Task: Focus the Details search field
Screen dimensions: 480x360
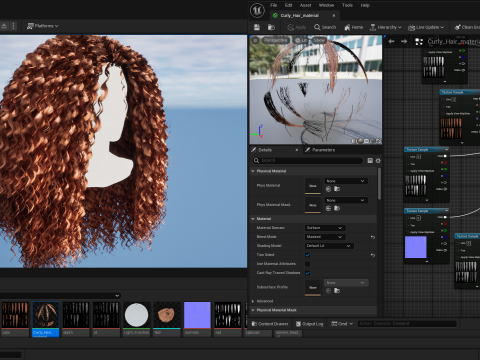Action: point(308,161)
